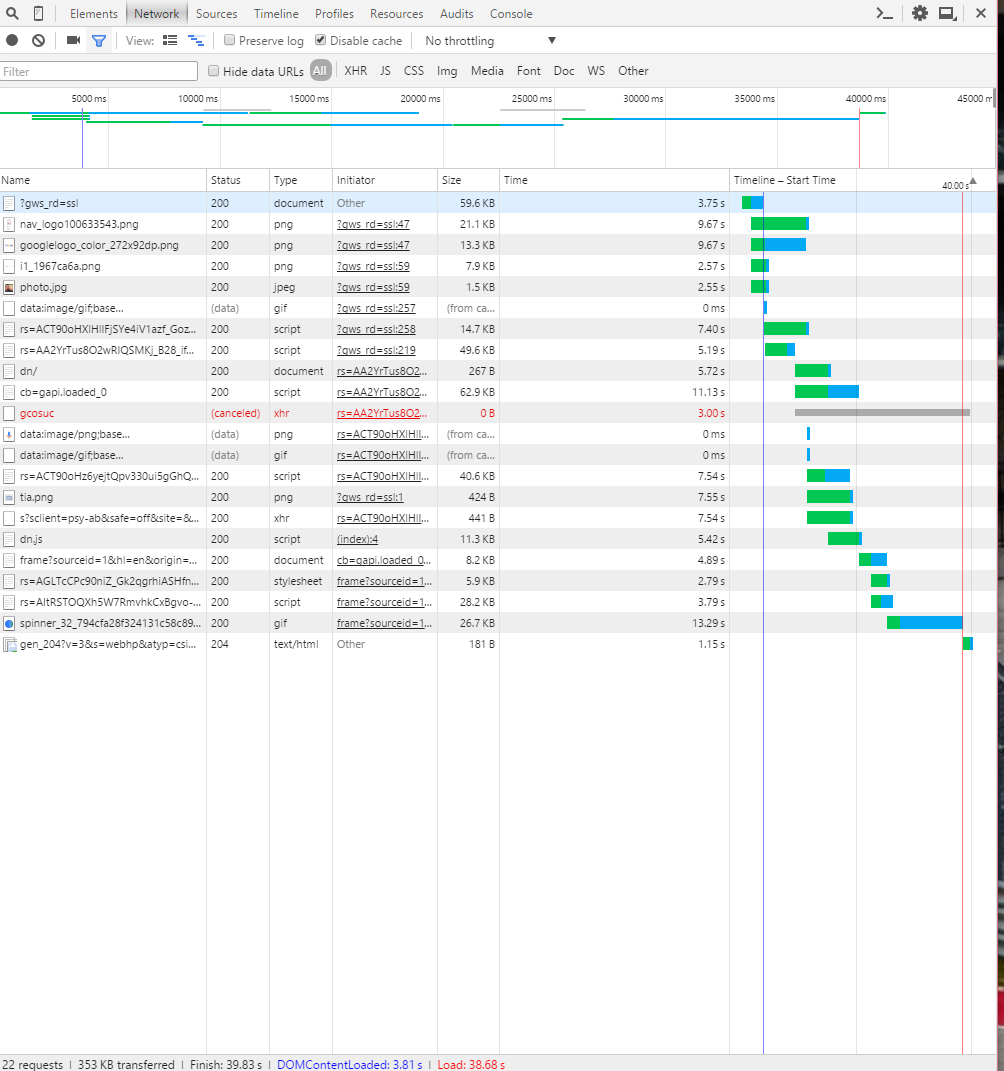
Task: Open the Profiles tab
Action: (x=334, y=14)
